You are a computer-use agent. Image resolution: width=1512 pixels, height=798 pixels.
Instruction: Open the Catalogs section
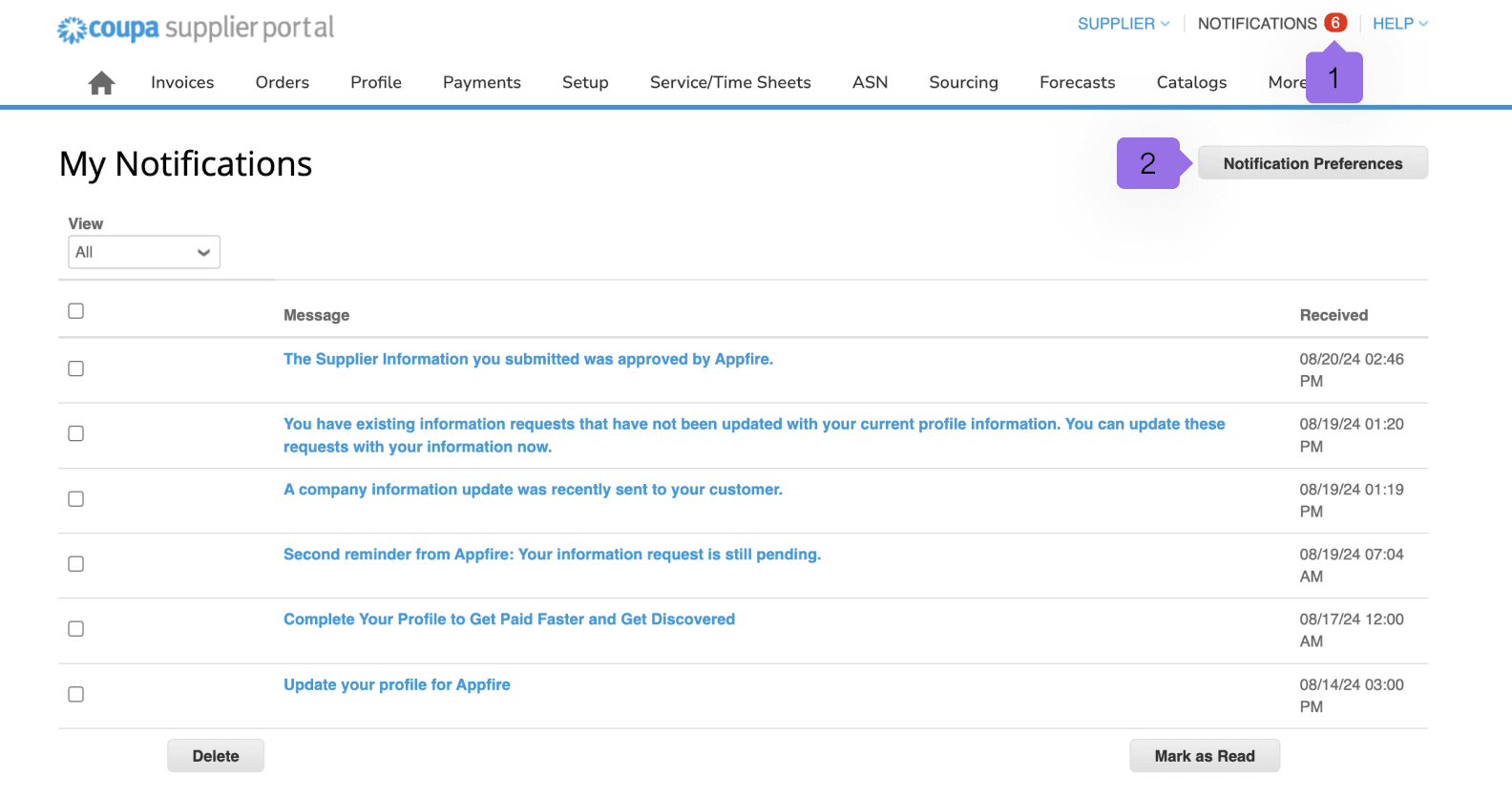tap(1192, 82)
